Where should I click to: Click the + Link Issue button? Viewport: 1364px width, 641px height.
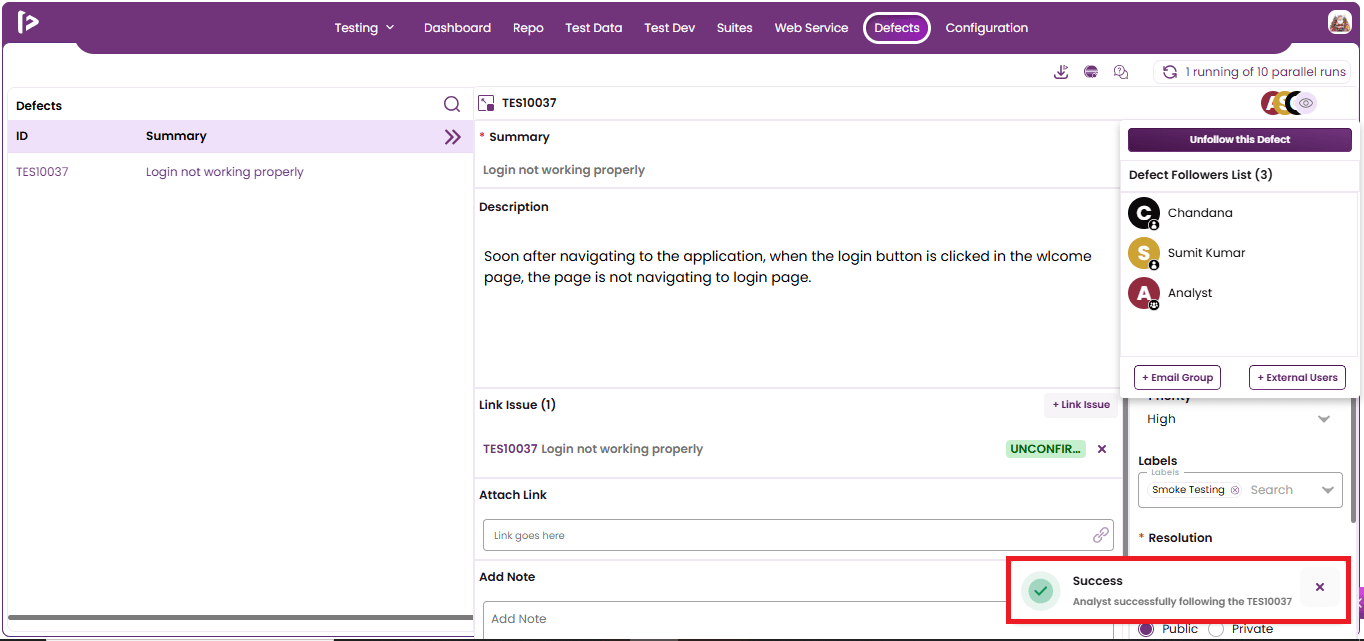(1081, 405)
